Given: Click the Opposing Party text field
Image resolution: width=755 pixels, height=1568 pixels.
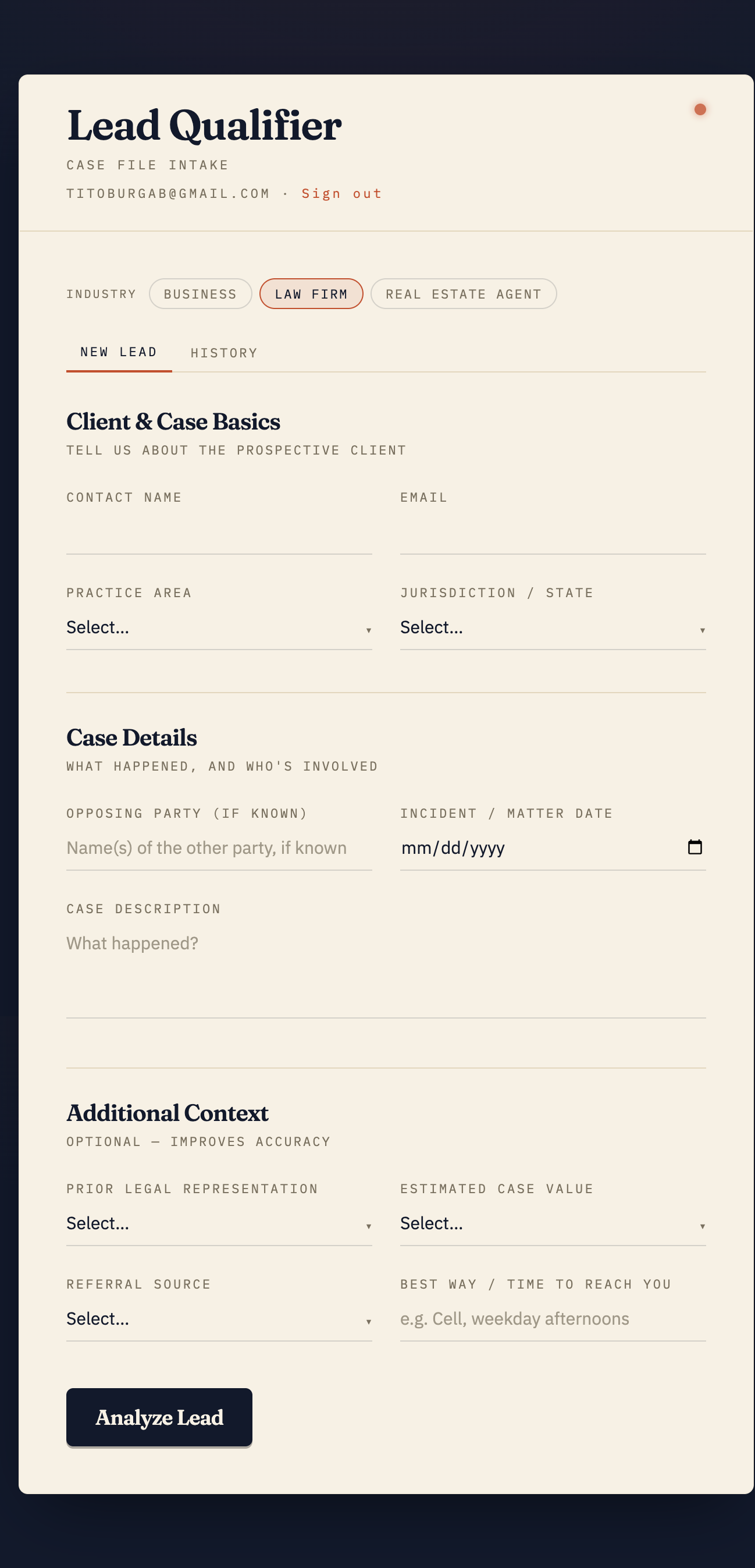Looking at the screenshot, I should click(x=219, y=849).
